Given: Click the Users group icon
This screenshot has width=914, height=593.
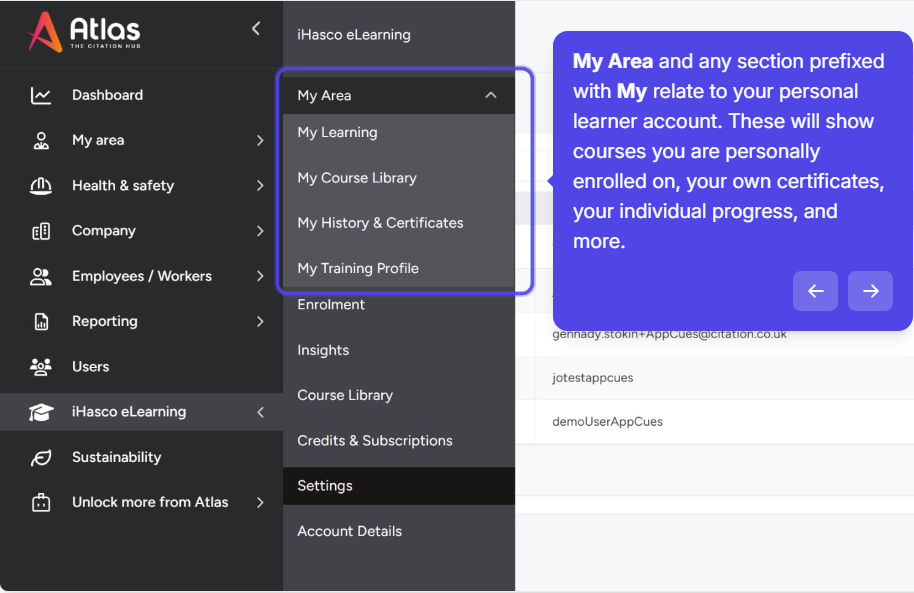Looking at the screenshot, I should point(41,367).
